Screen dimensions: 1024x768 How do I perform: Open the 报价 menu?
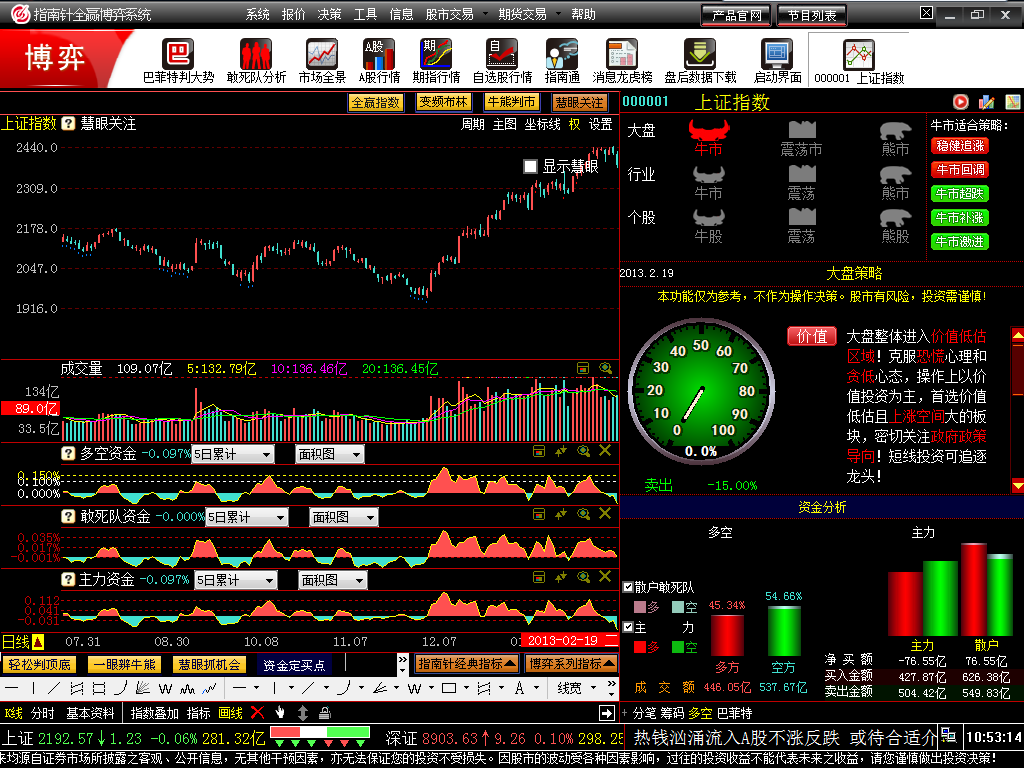pos(293,14)
